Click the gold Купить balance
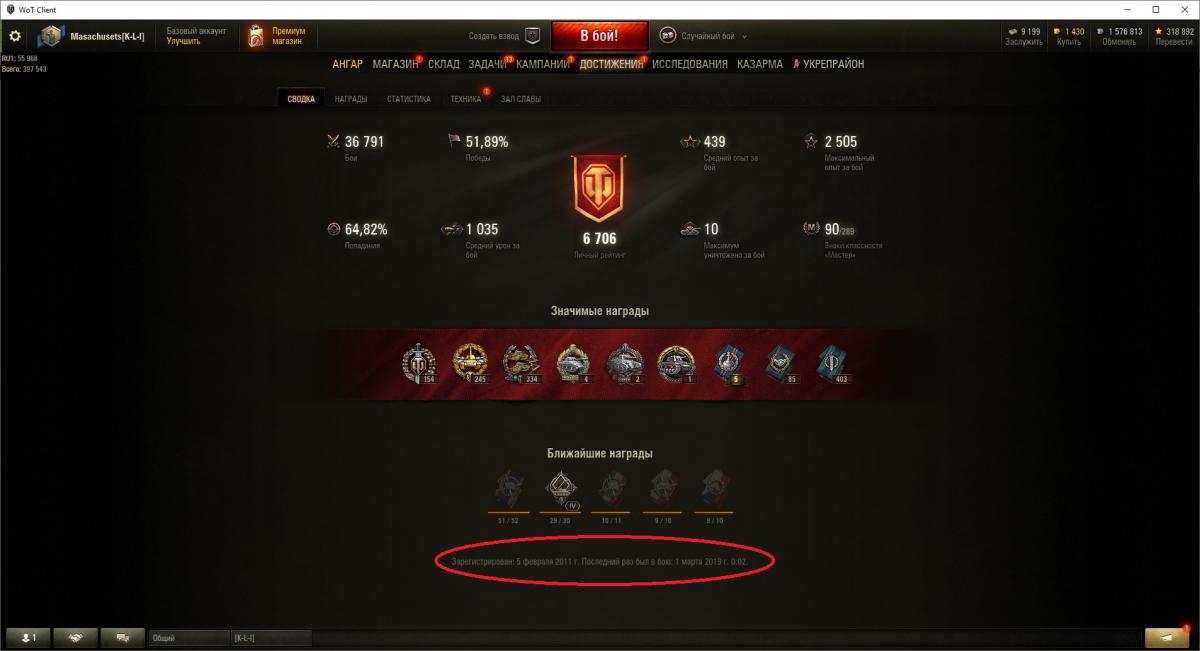This screenshot has height=651, width=1200. coord(1068,37)
